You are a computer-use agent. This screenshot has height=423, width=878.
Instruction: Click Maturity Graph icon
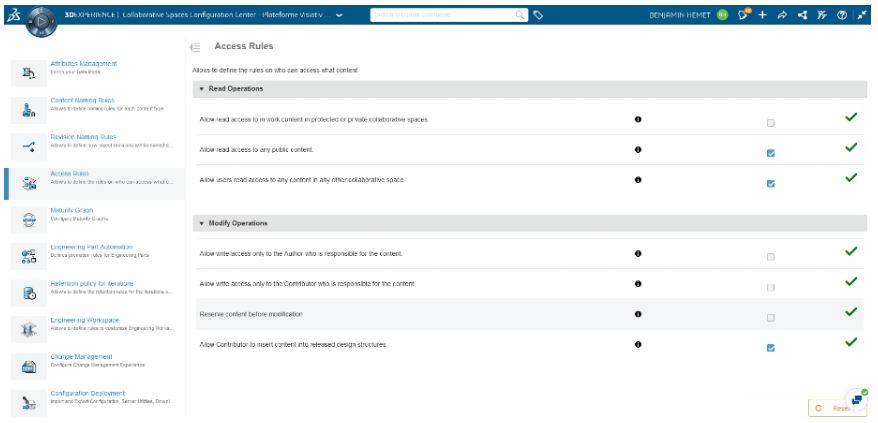coord(29,220)
